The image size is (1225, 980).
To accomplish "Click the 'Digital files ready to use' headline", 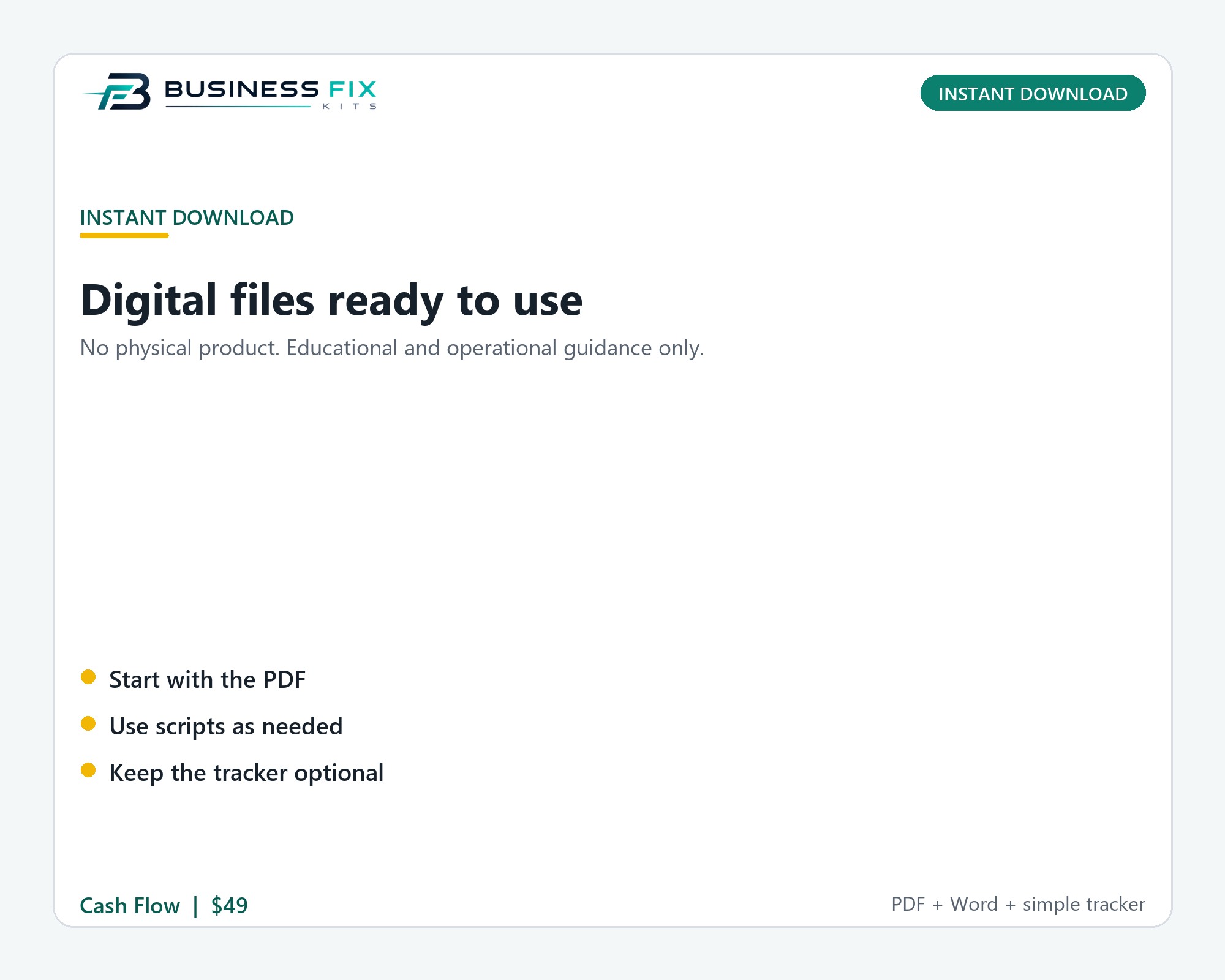I will pos(331,301).
